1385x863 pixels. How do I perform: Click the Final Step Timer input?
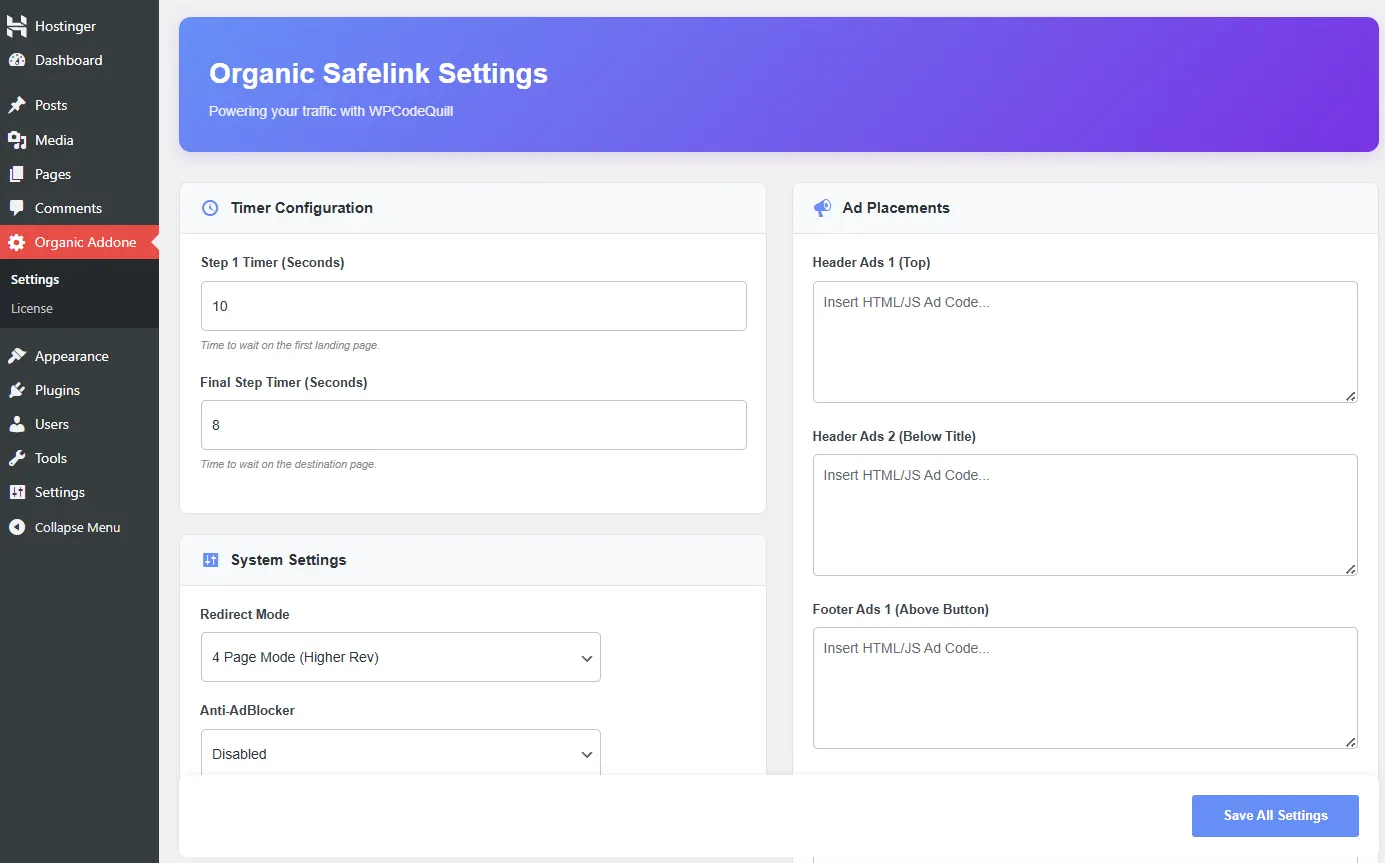pyautogui.click(x=473, y=425)
